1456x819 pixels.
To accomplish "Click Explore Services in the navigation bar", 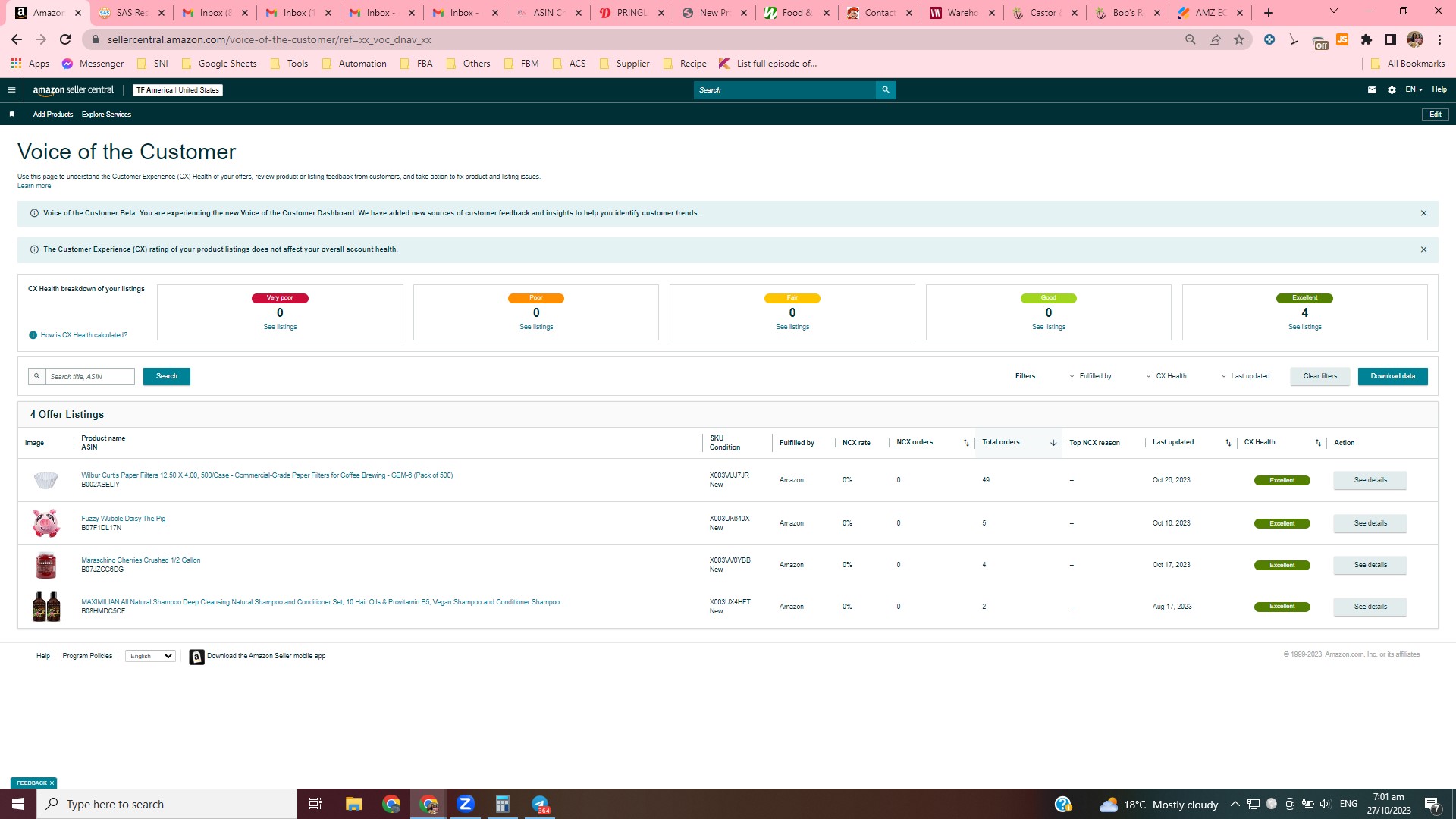I will click(x=106, y=115).
